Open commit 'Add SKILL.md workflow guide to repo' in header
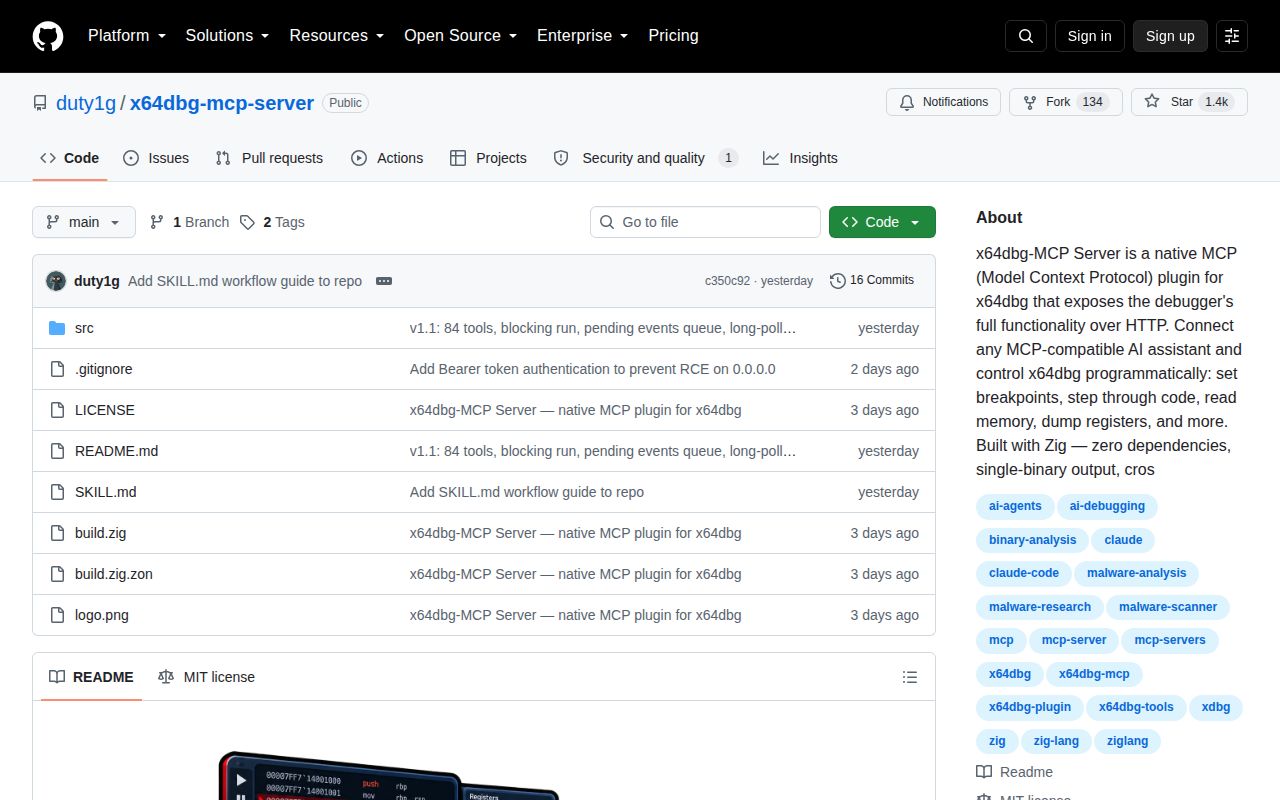The image size is (1280, 800). click(x=245, y=281)
